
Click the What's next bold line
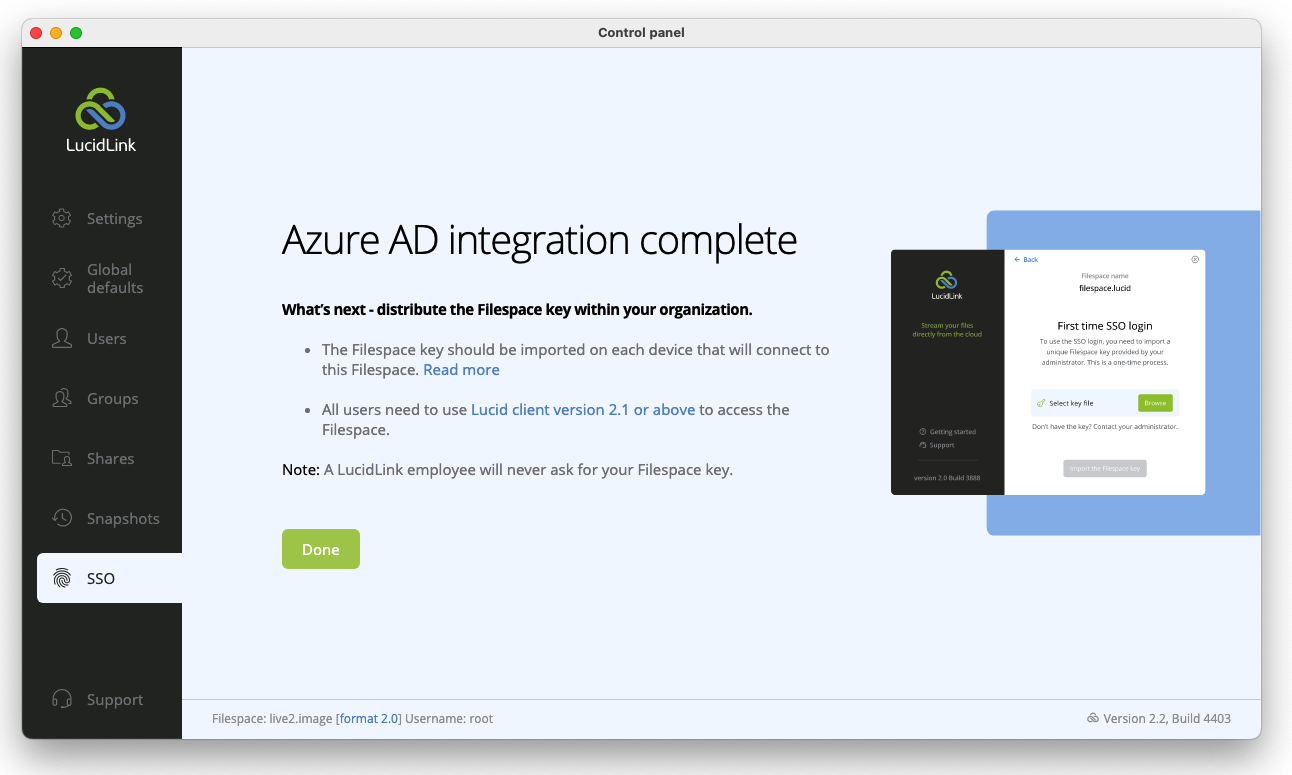(517, 309)
